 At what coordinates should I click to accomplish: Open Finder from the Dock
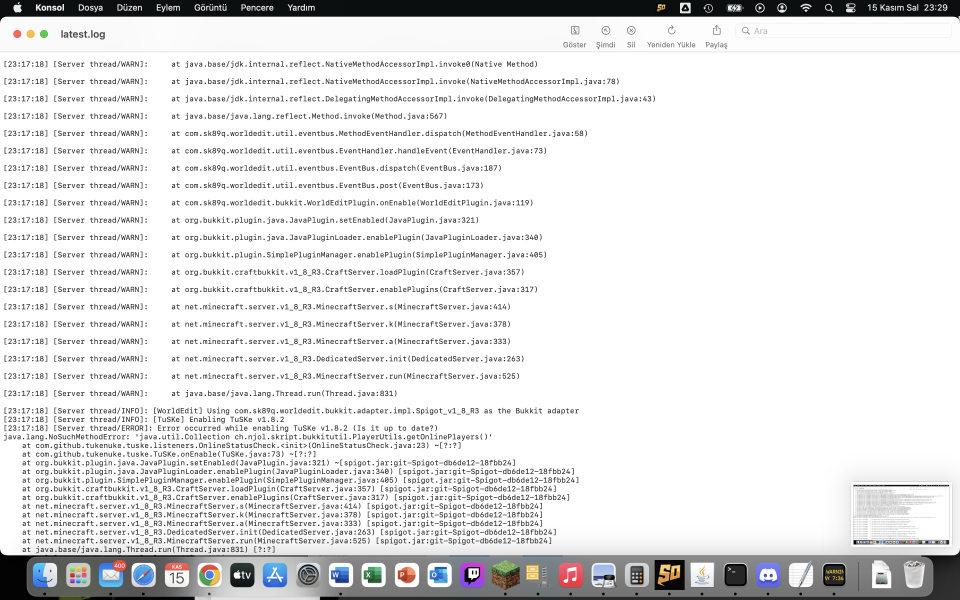click(x=45, y=576)
